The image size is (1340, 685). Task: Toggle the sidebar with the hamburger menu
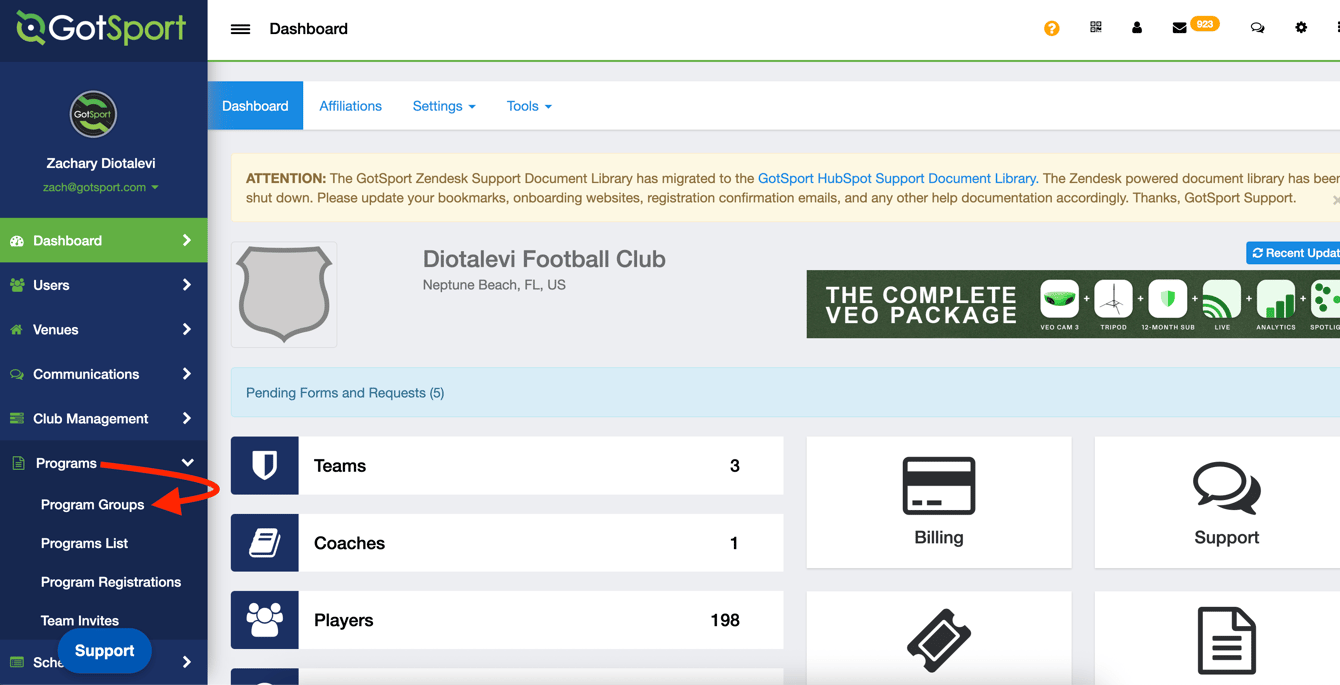[240, 28]
